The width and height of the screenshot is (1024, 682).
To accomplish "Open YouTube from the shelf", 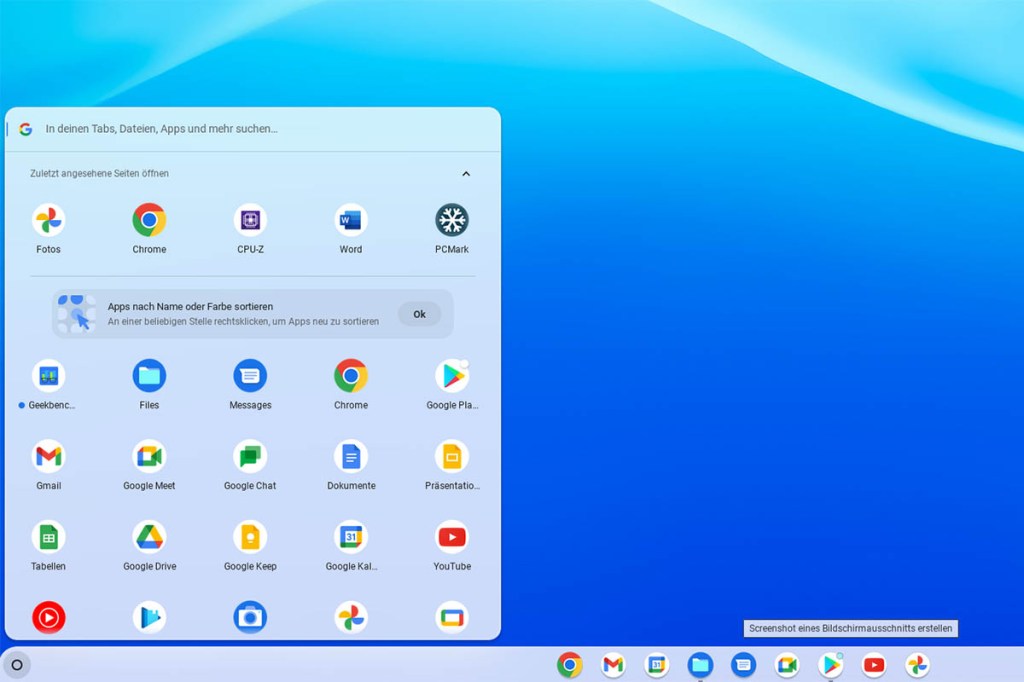I will 874,665.
